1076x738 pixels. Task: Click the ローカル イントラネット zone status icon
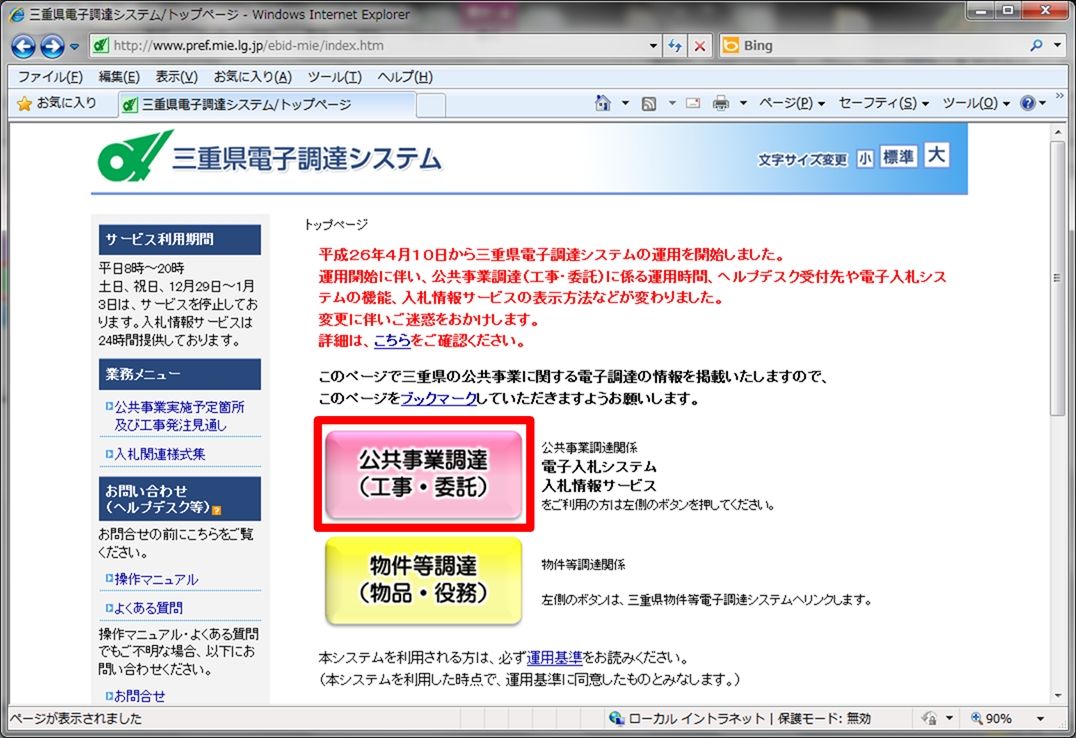[x=616, y=719]
